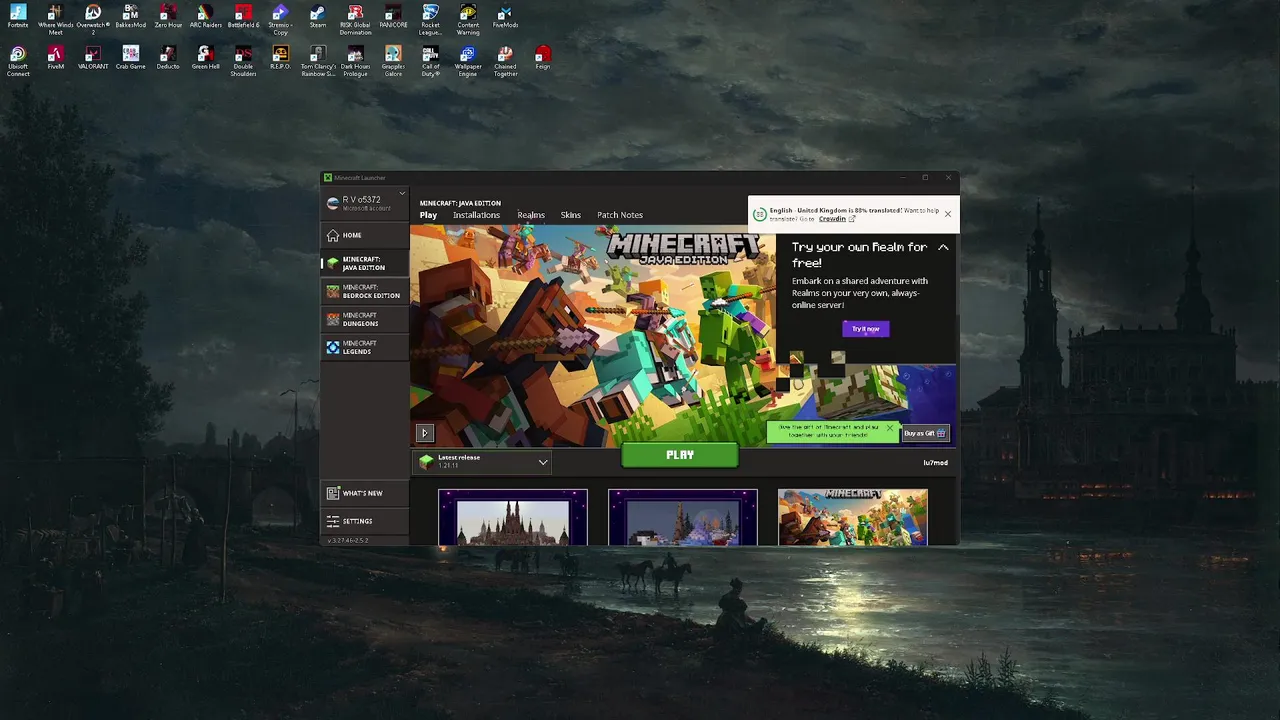Viewport: 1280px width, 720px height.
Task: Open the Fortnite desktop shortcut
Action: coord(18,17)
